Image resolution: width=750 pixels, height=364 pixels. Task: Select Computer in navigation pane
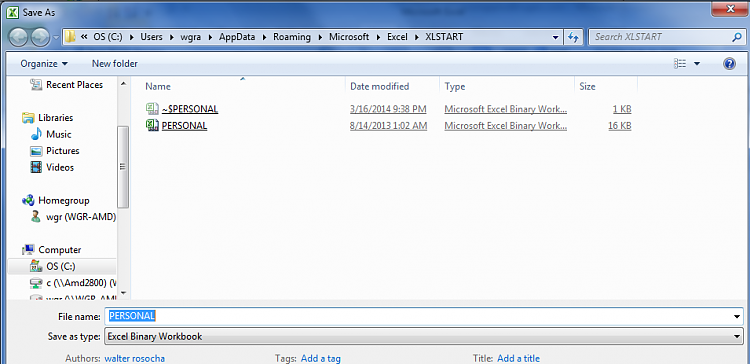pyautogui.click(x=60, y=250)
